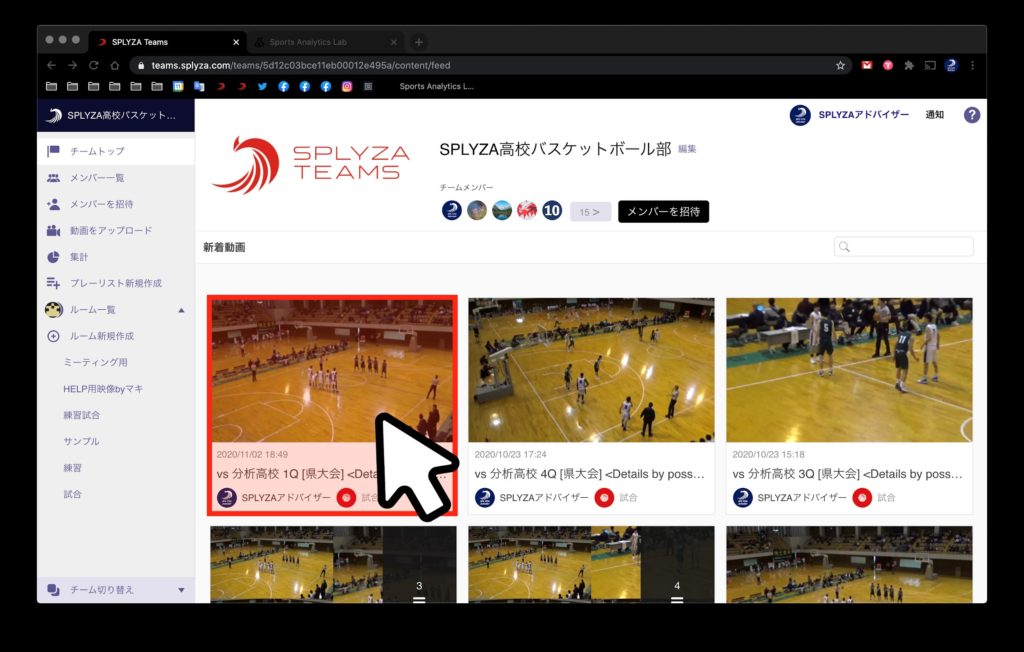Click the red tag icon on the 3Q video
The height and width of the screenshot is (652, 1024).
(862, 497)
